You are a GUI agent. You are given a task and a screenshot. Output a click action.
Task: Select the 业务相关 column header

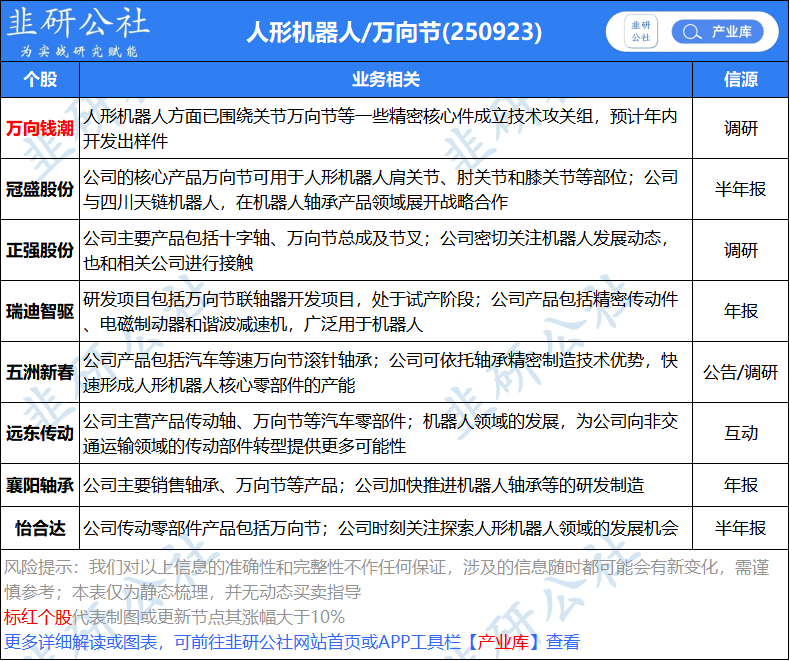tap(385, 79)
